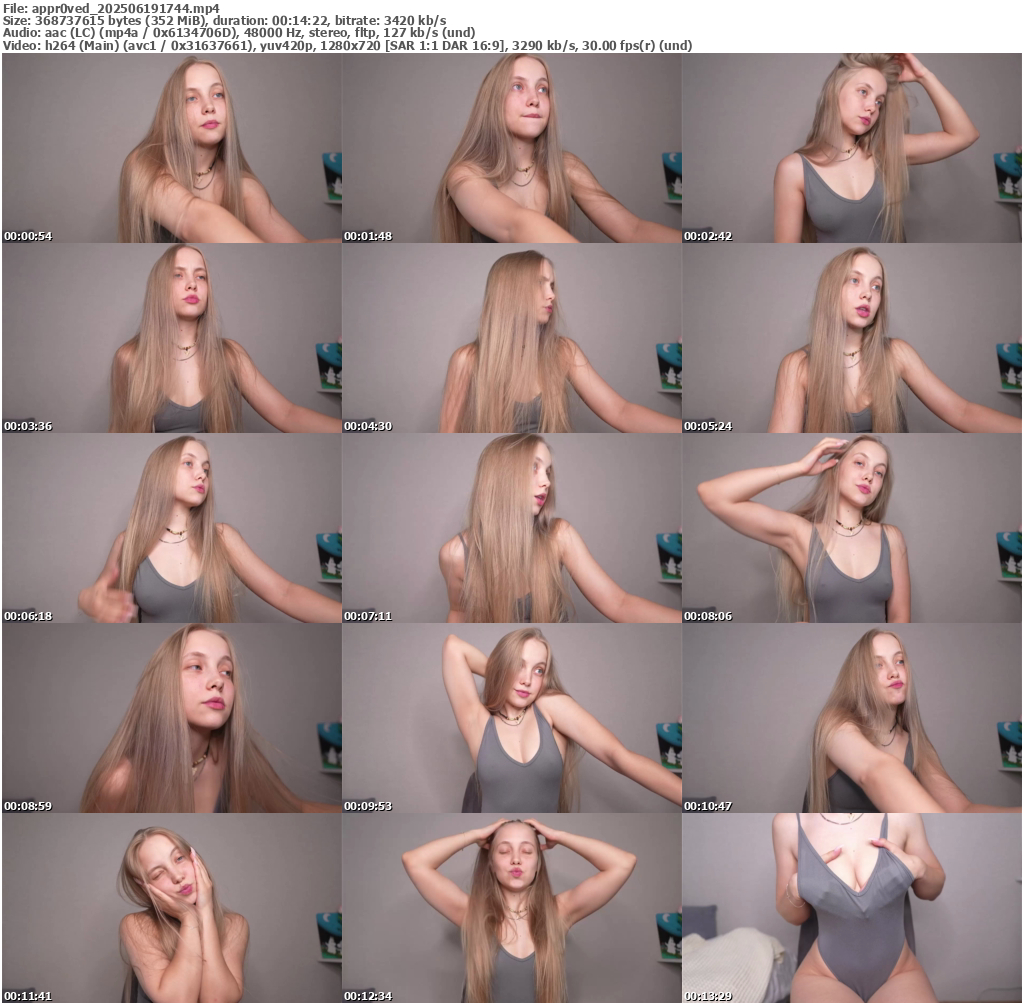
Task: Open the frame at 00:08:59
Action: tap(172, 718)
